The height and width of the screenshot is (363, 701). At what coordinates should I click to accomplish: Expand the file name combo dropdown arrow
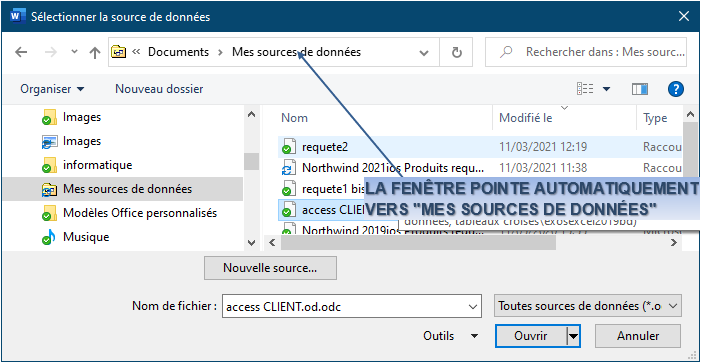click(472, 307)
